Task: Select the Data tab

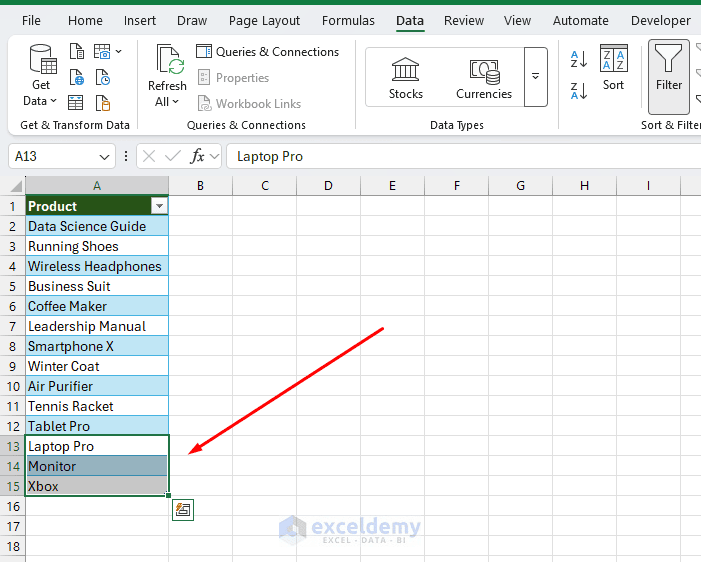Action: pos(410,21)
